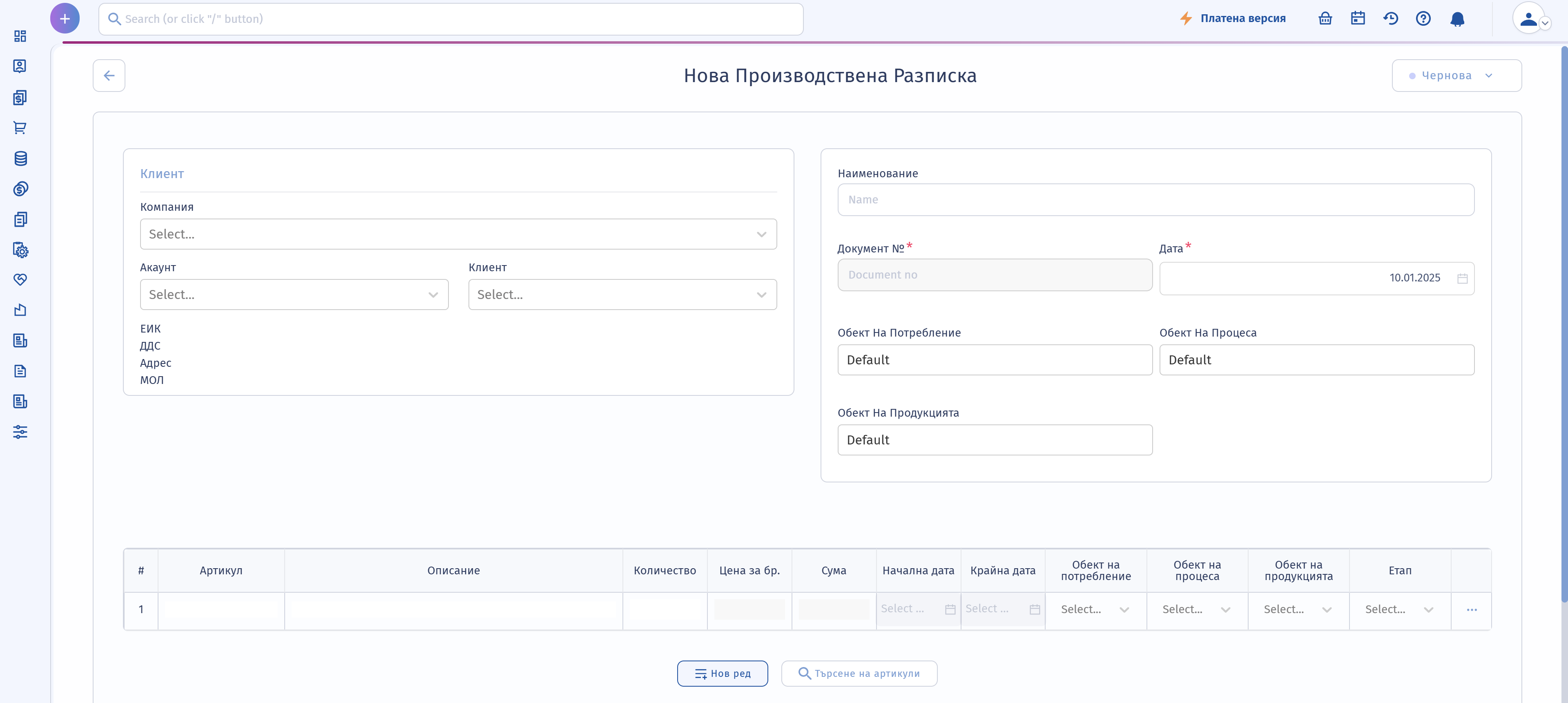Open calendar picker in Дата field

click(x=1462, y=278)
